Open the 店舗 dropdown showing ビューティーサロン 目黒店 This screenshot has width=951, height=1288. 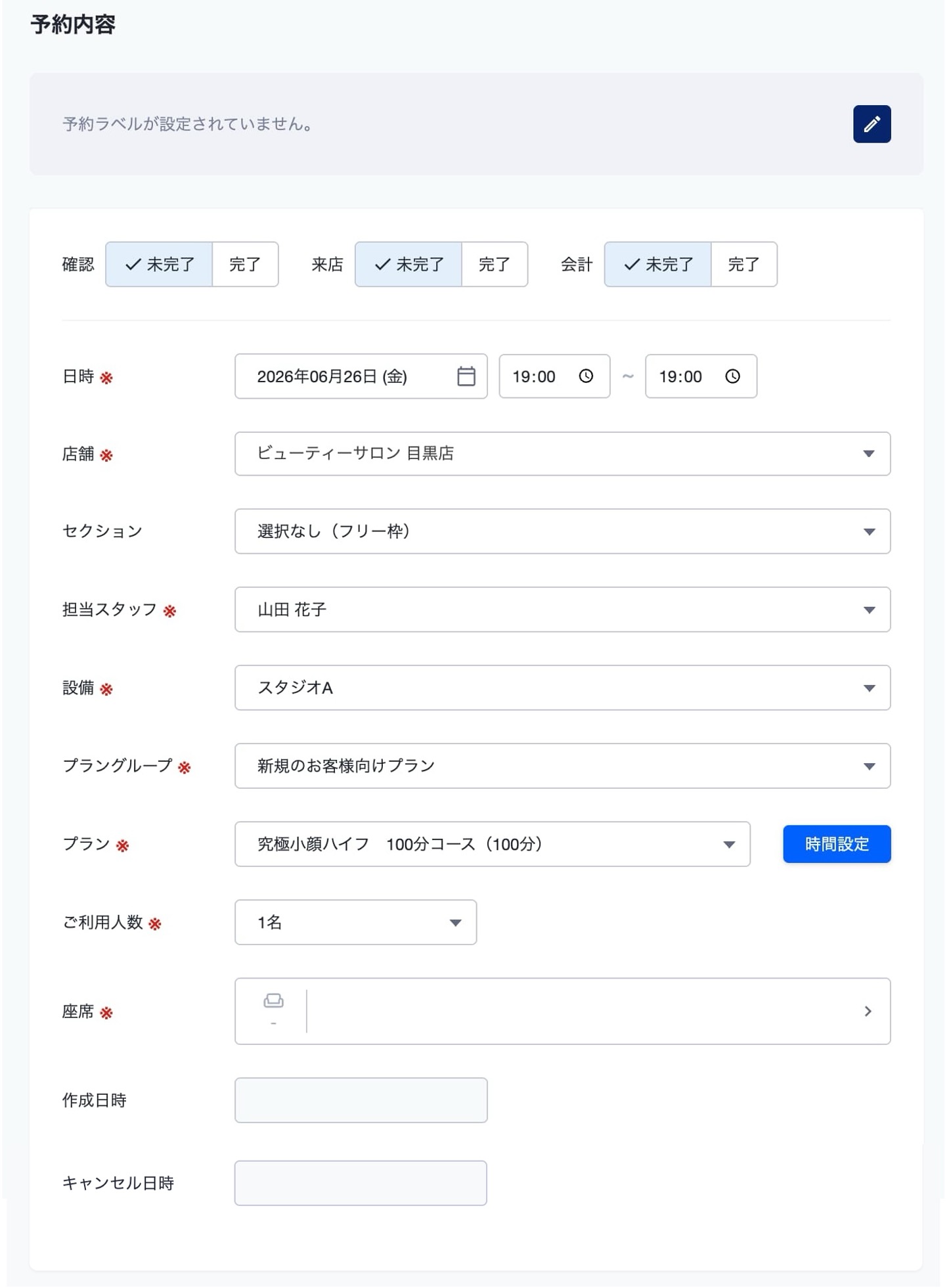[562, 453]
